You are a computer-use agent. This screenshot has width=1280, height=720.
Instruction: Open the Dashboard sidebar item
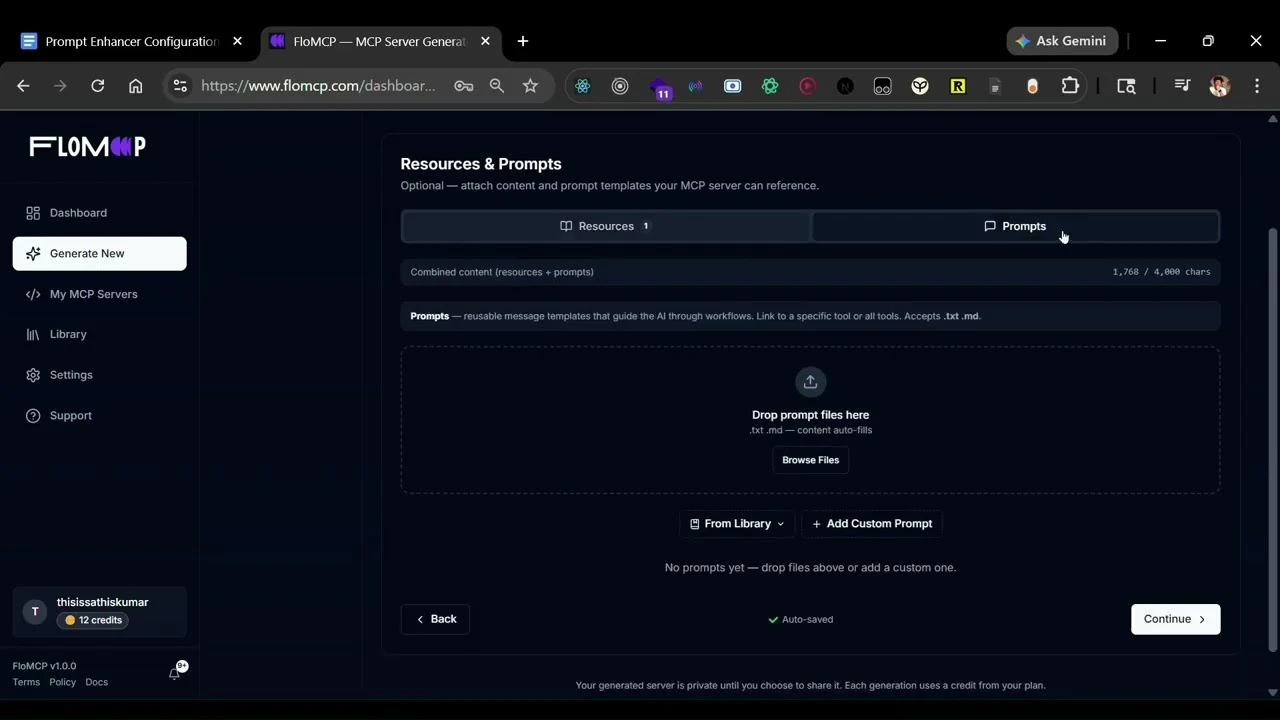[99, 213]
